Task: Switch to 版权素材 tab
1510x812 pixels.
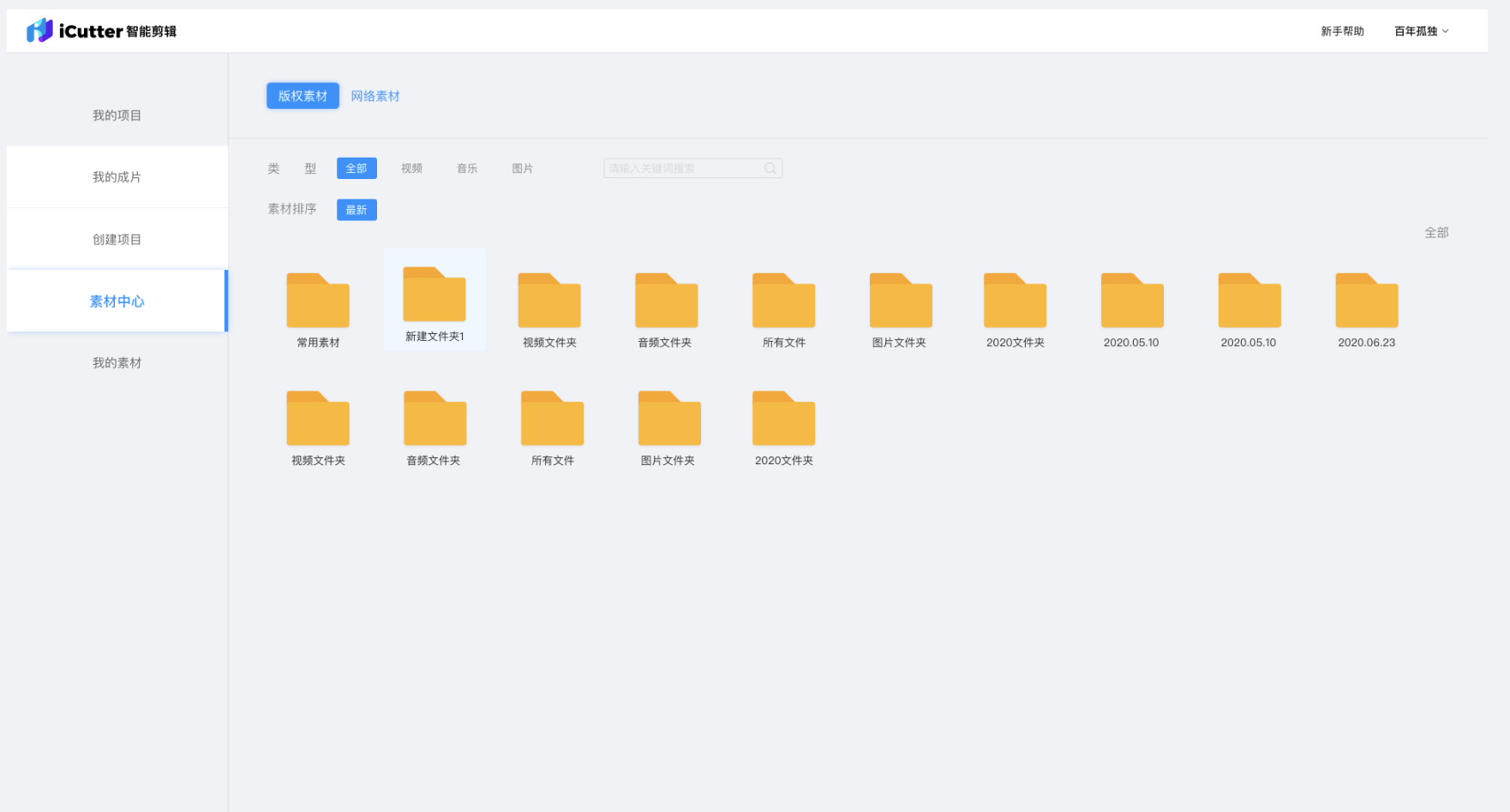Action: 303,96
